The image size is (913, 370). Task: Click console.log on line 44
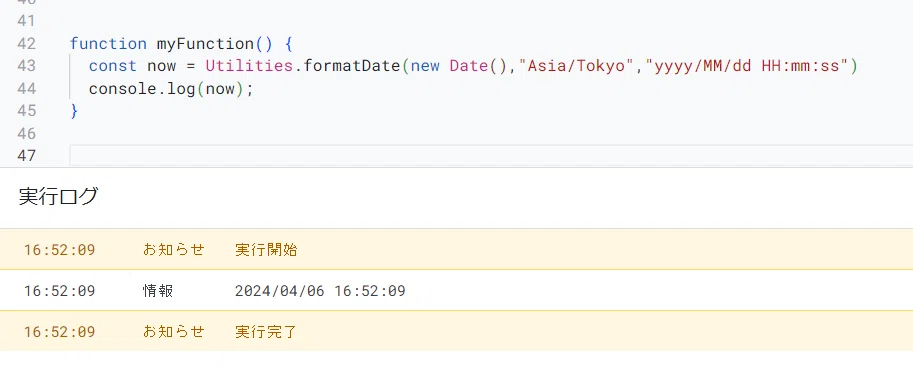pos(142,89)
